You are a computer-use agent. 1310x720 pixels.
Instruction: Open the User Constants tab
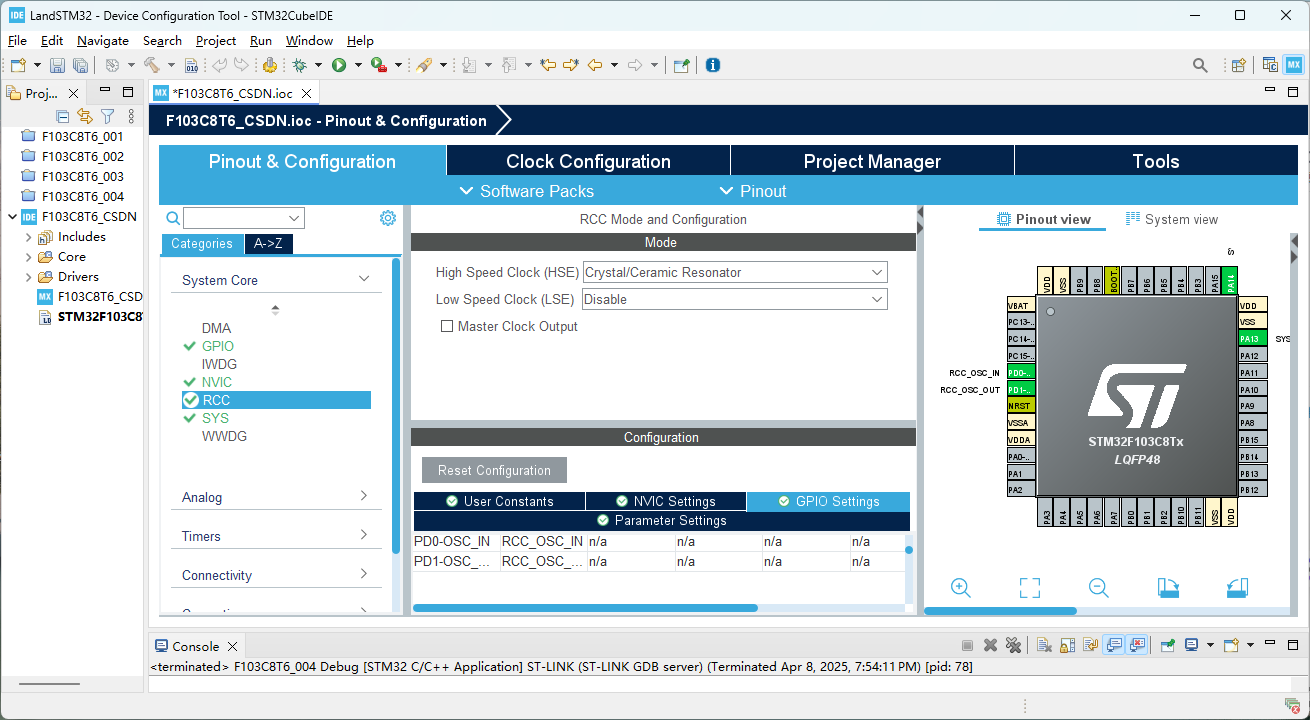(x=499, y=501)
